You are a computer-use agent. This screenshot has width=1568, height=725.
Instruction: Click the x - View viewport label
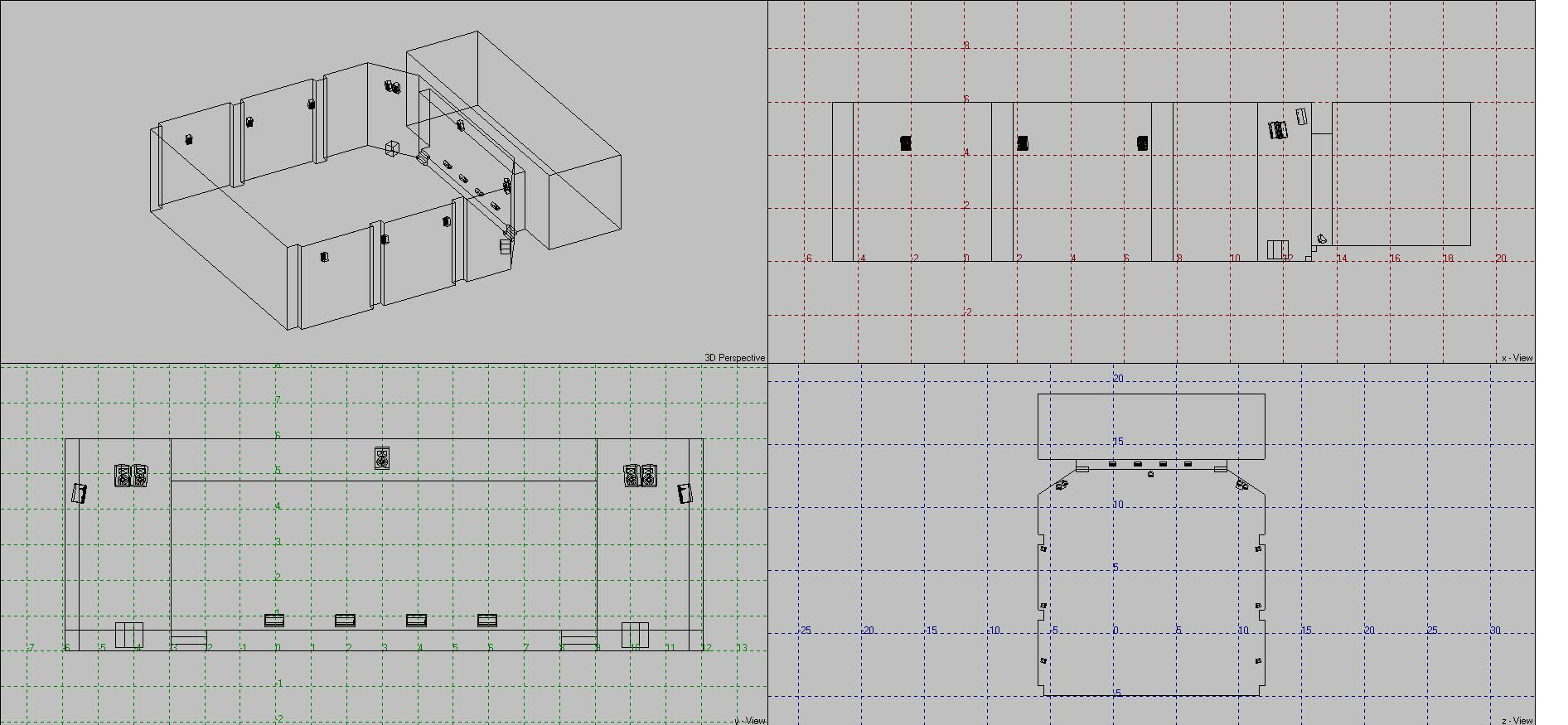[x=1517, y=358]
